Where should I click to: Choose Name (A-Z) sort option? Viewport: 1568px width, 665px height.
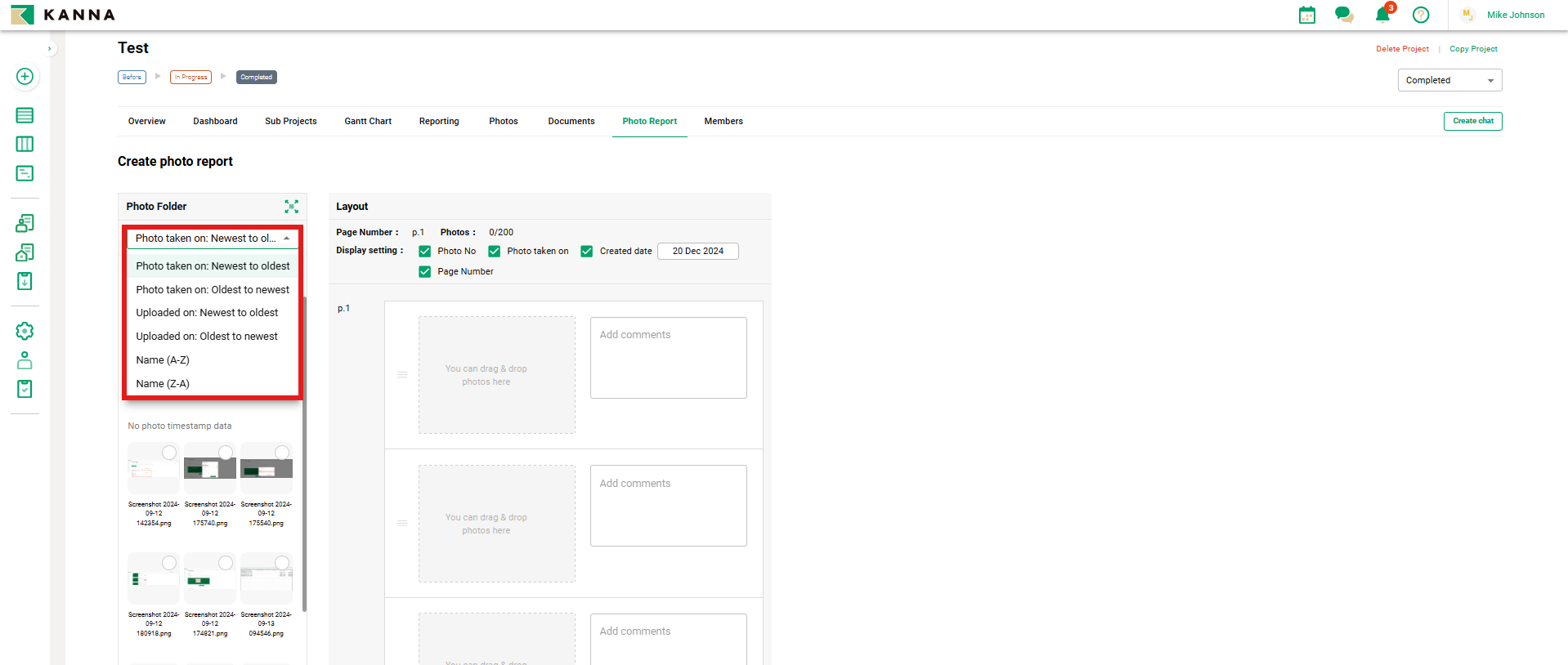(163, 360)
